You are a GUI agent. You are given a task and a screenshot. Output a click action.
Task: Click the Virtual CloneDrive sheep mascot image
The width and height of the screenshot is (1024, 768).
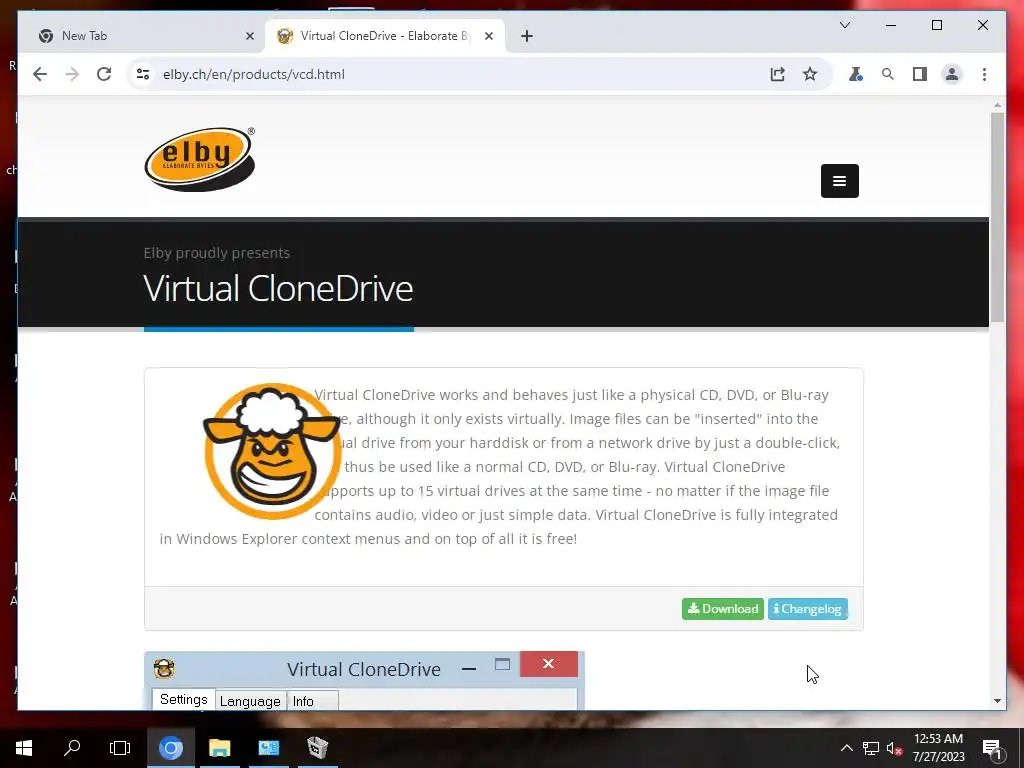pyautogui.click(x=271, y=451)
